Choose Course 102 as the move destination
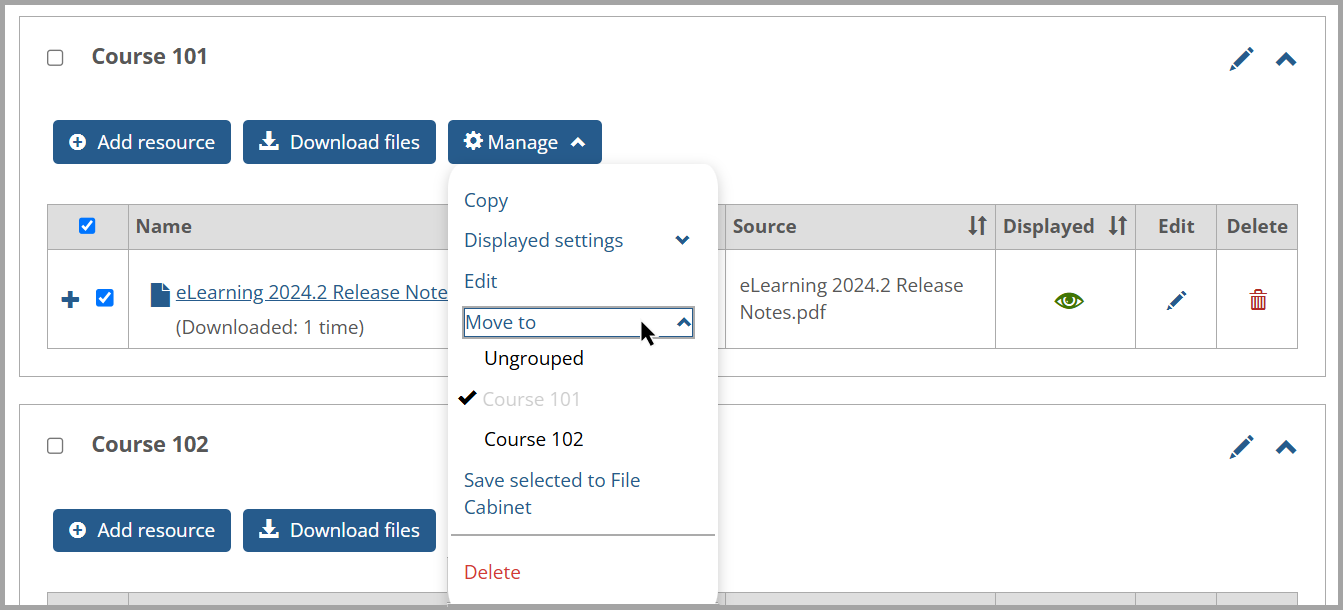The image size is (1343, 610). 534,438
